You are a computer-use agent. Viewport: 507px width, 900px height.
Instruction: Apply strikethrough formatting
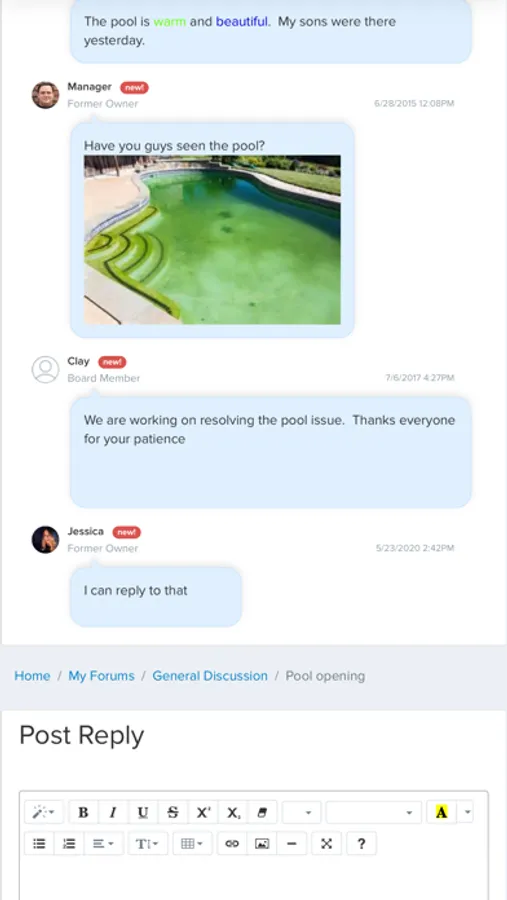point(173,812)
